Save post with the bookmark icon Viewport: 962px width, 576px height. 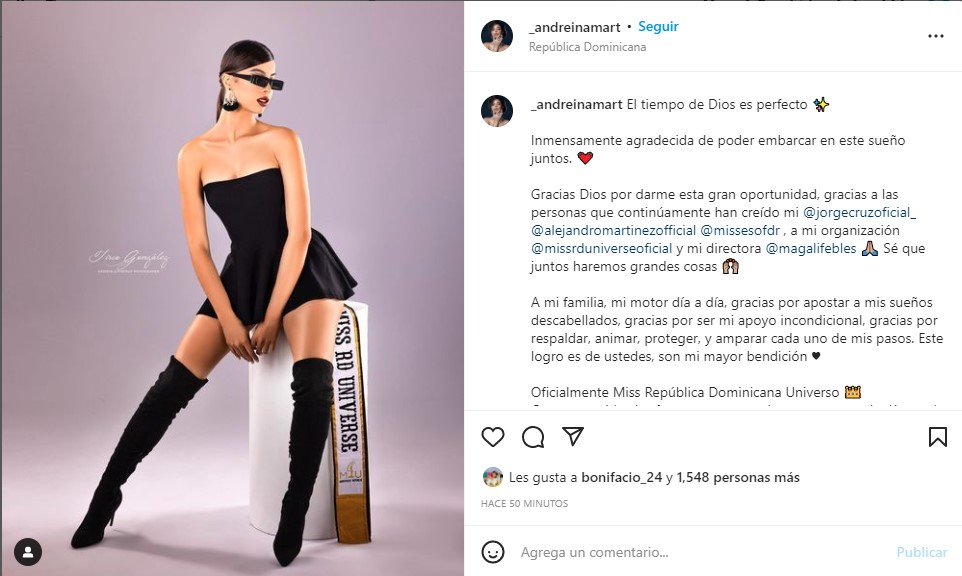point(937,437)
